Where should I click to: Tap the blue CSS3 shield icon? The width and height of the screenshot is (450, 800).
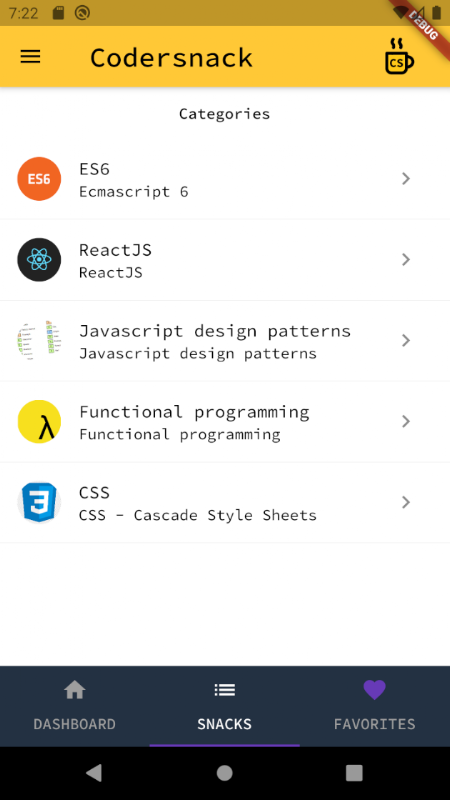pos(39,503)
